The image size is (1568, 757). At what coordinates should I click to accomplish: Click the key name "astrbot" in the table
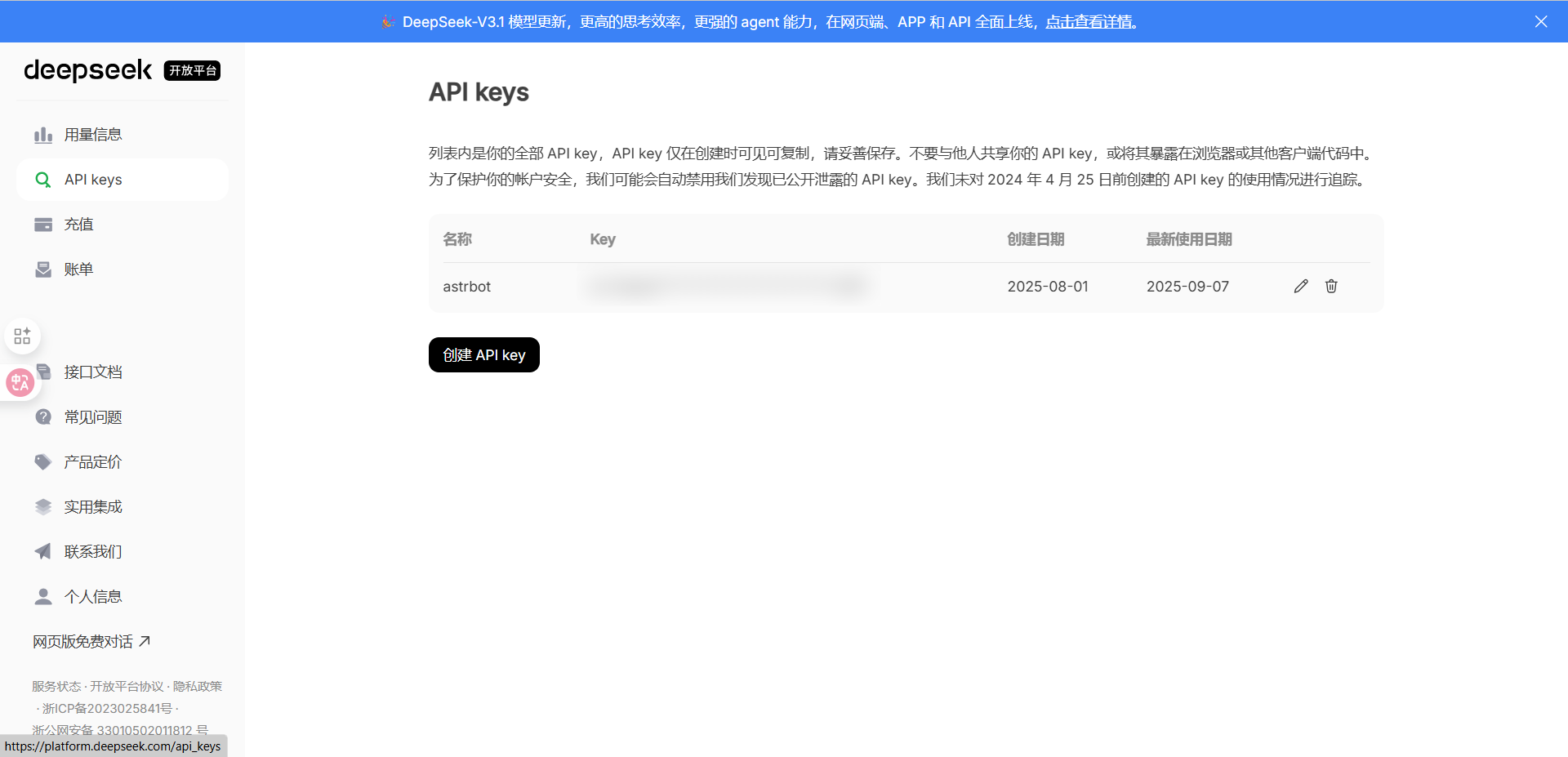[467, 287]
